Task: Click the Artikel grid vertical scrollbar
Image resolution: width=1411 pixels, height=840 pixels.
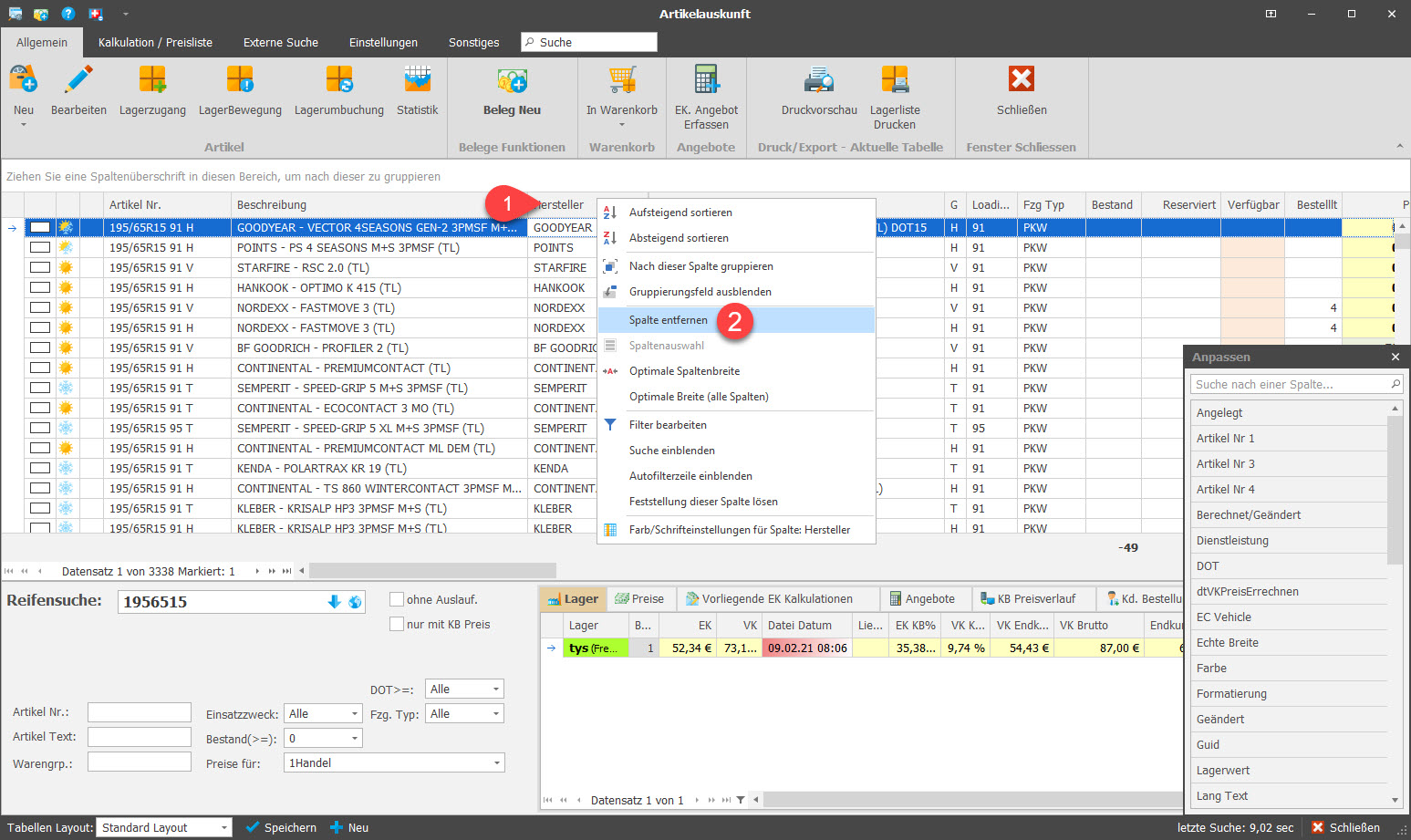Action: coord(1403,242)
